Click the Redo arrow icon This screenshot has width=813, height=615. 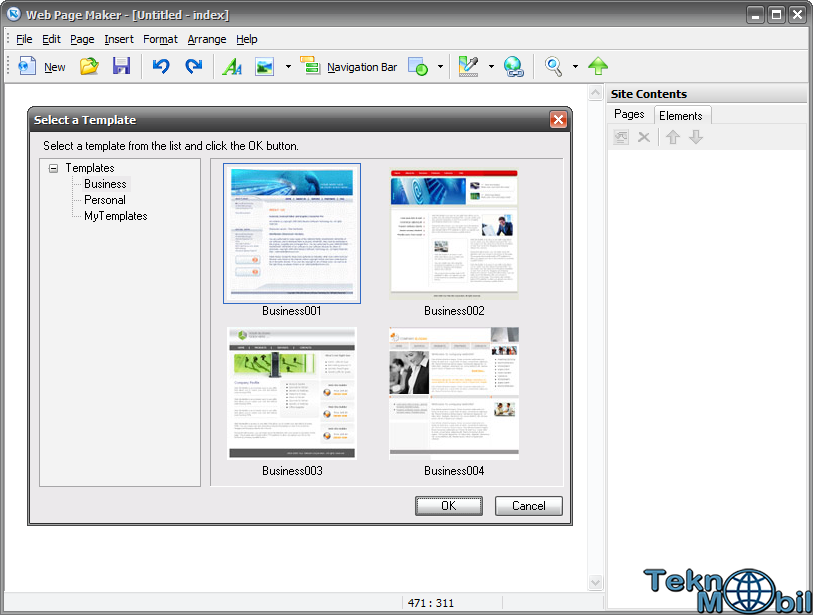[x=193, y=66]
